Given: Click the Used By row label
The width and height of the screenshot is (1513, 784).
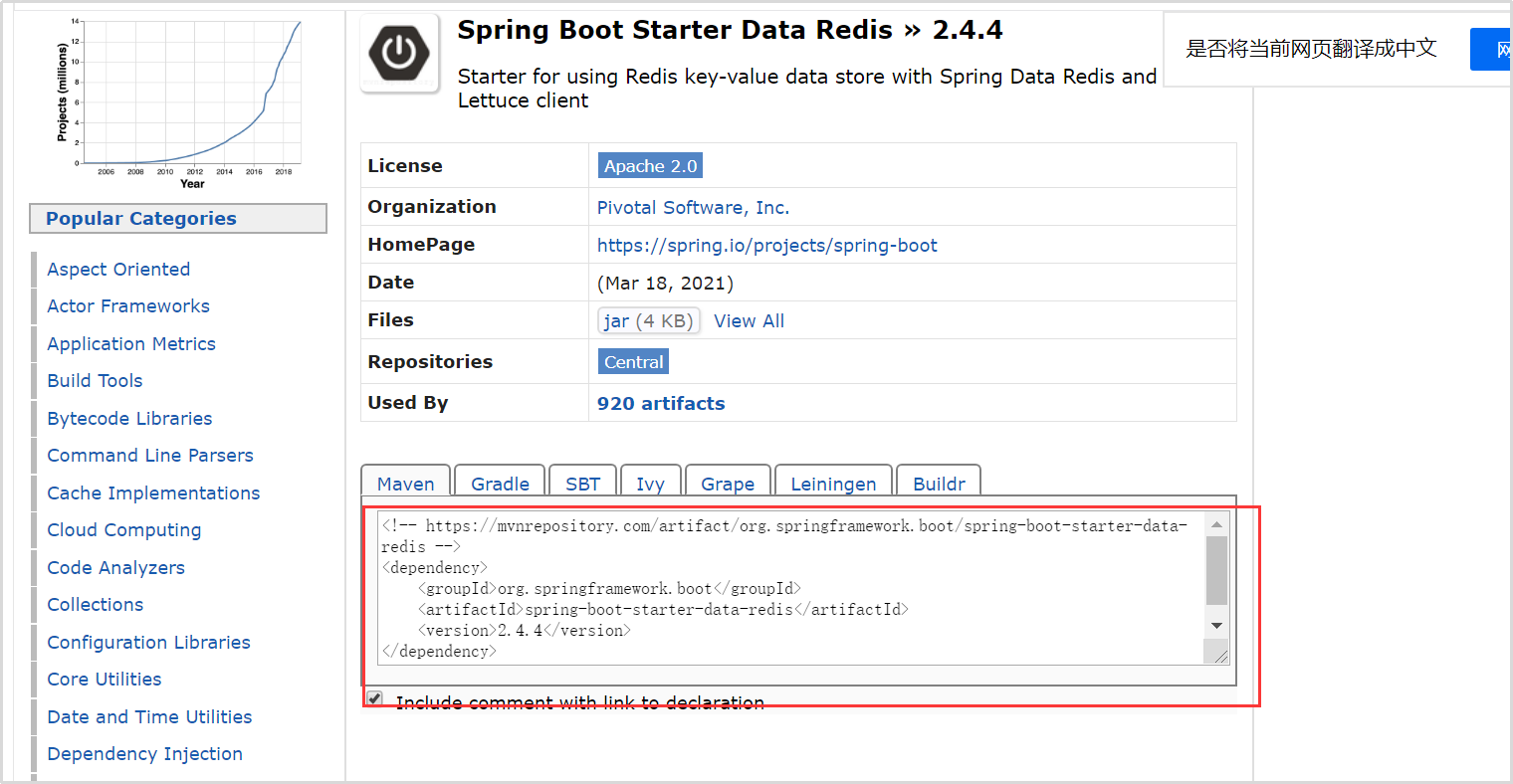Looking at the screenshot, I should pyautogui.click(x=408, y=402).
